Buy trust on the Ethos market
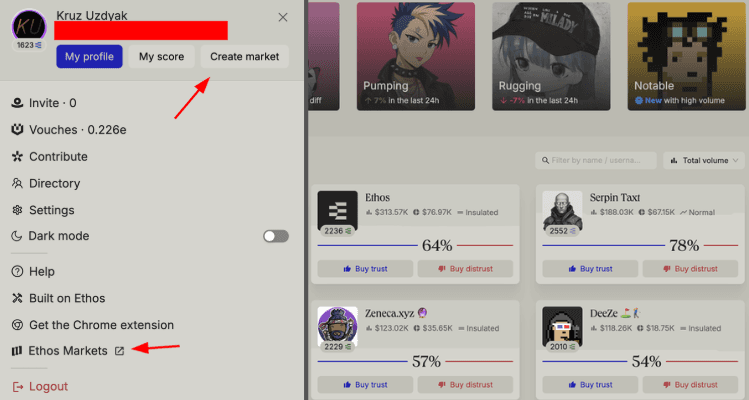Screen dimensions: 749x400 click(x=365, y=269)
